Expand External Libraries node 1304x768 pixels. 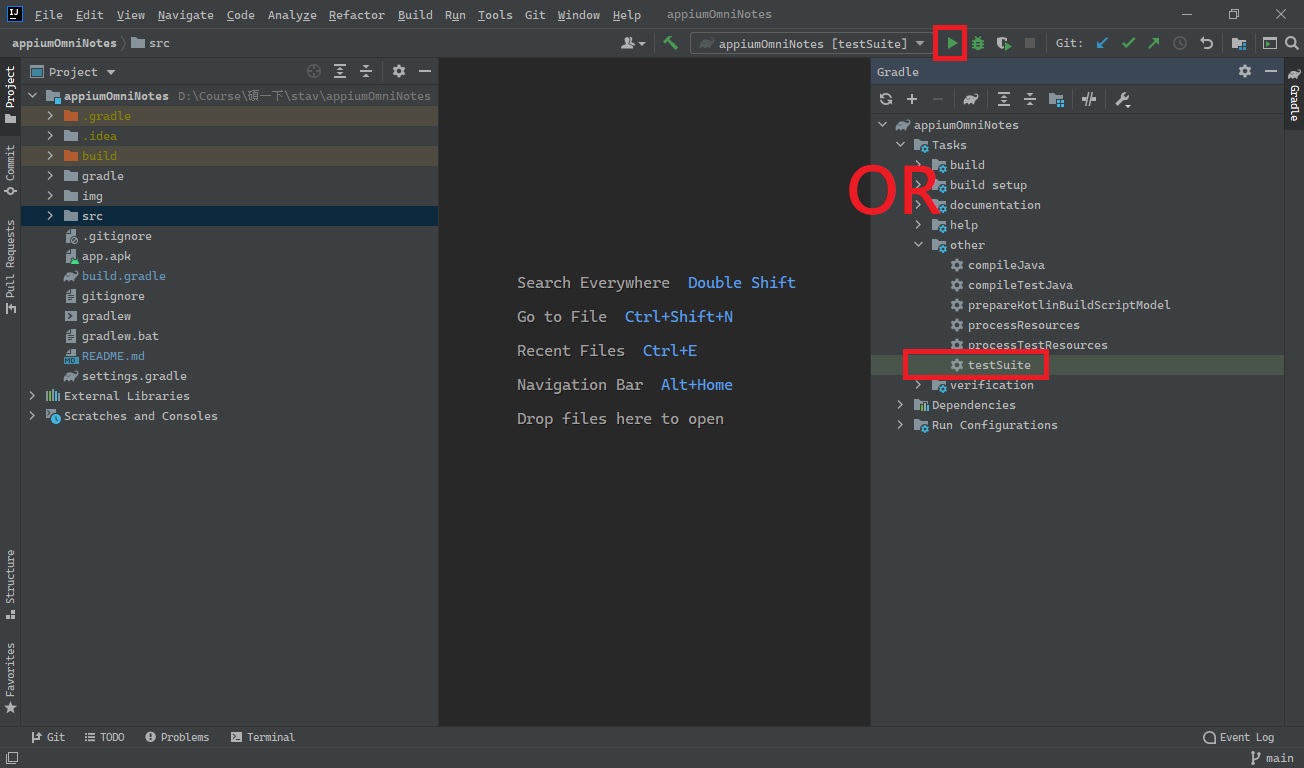click(32, 396)
